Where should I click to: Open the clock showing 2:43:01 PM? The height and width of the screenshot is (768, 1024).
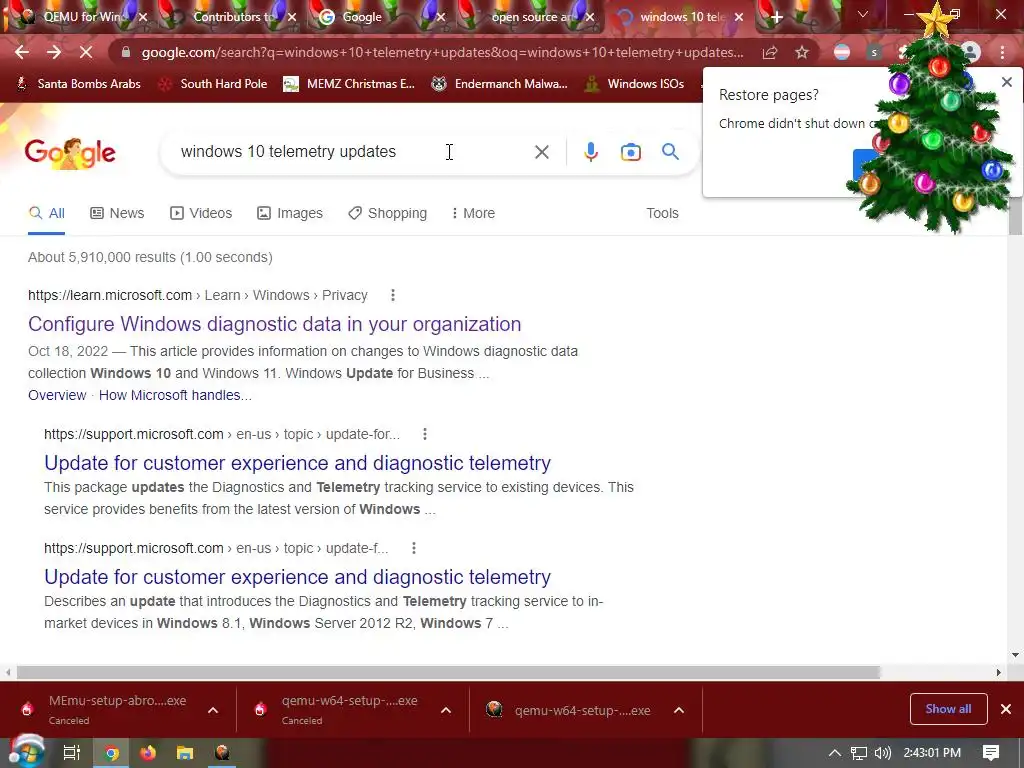point(932,753)
